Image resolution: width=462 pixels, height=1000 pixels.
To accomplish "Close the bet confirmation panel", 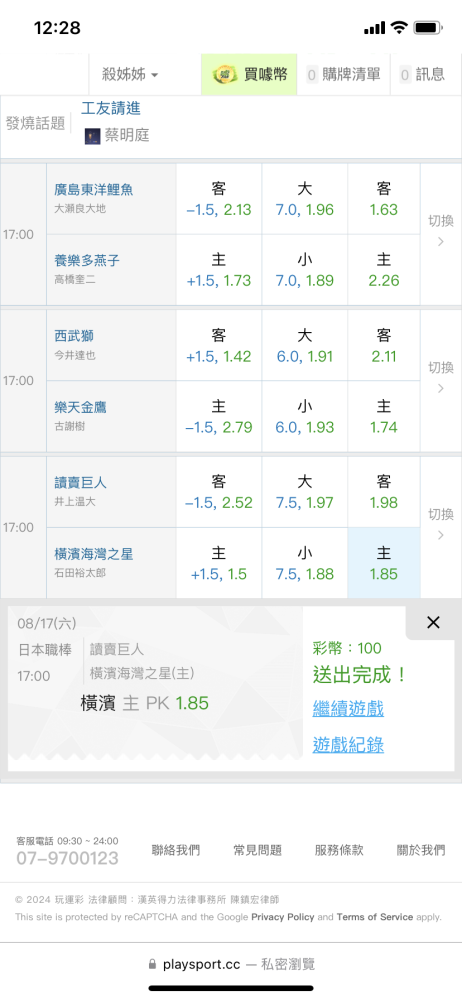I will (433, 622).
